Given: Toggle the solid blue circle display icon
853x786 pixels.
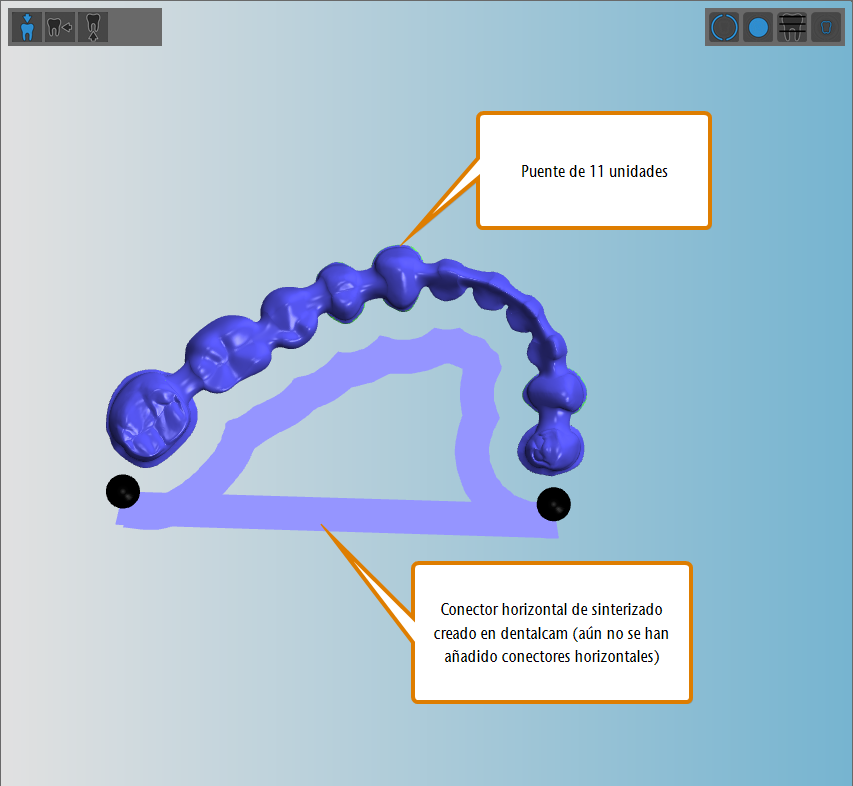Looking at the screenshot, I should pyautogui.click(x=758, y=27).
